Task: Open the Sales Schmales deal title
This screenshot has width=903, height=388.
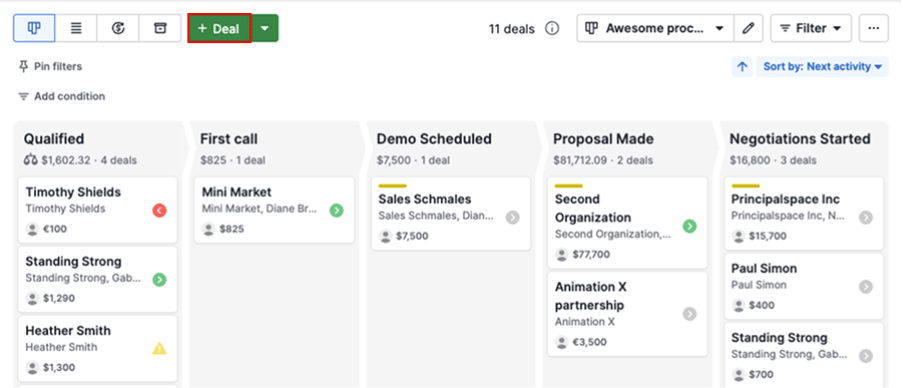Action: tap(425, 199)
